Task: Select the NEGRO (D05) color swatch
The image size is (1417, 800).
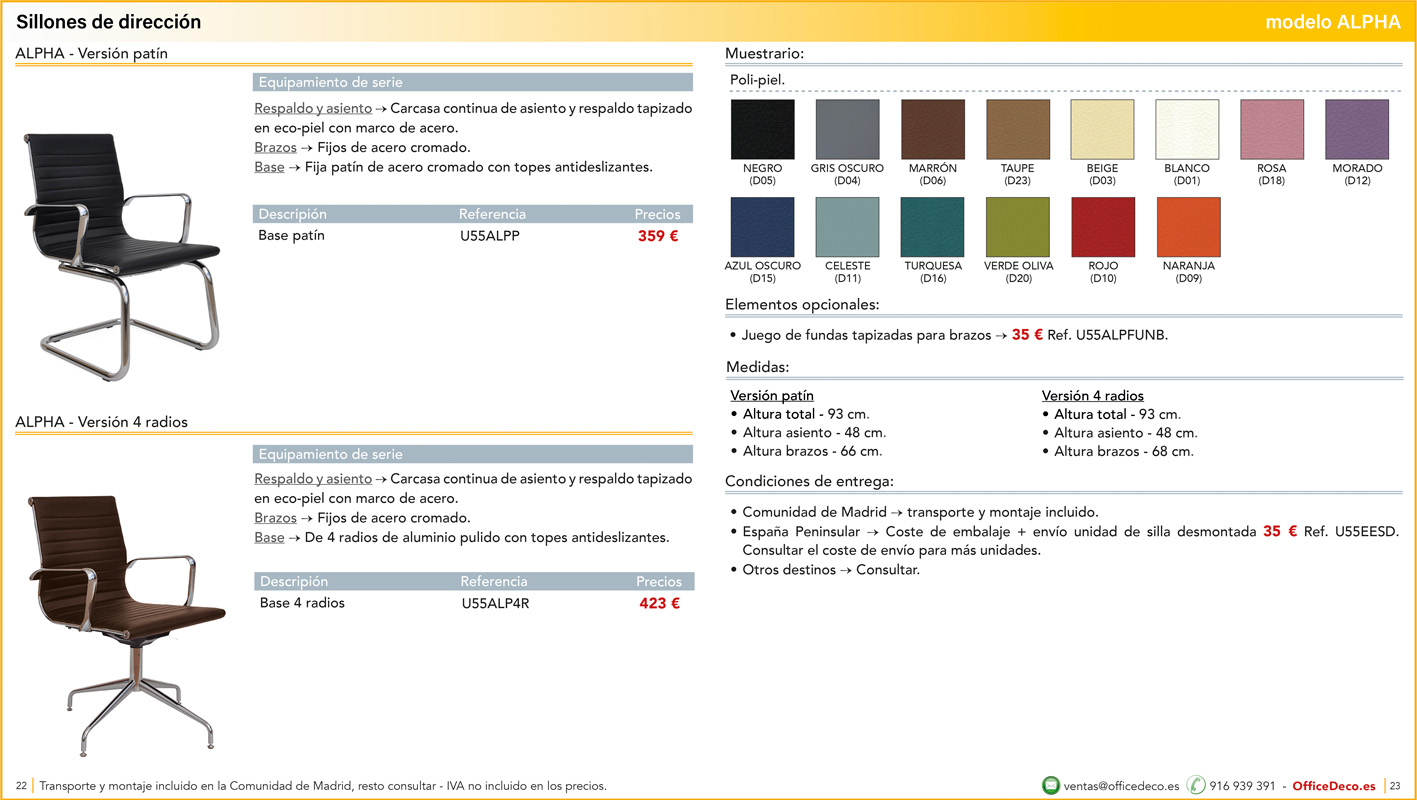Action: coord(763,130)
